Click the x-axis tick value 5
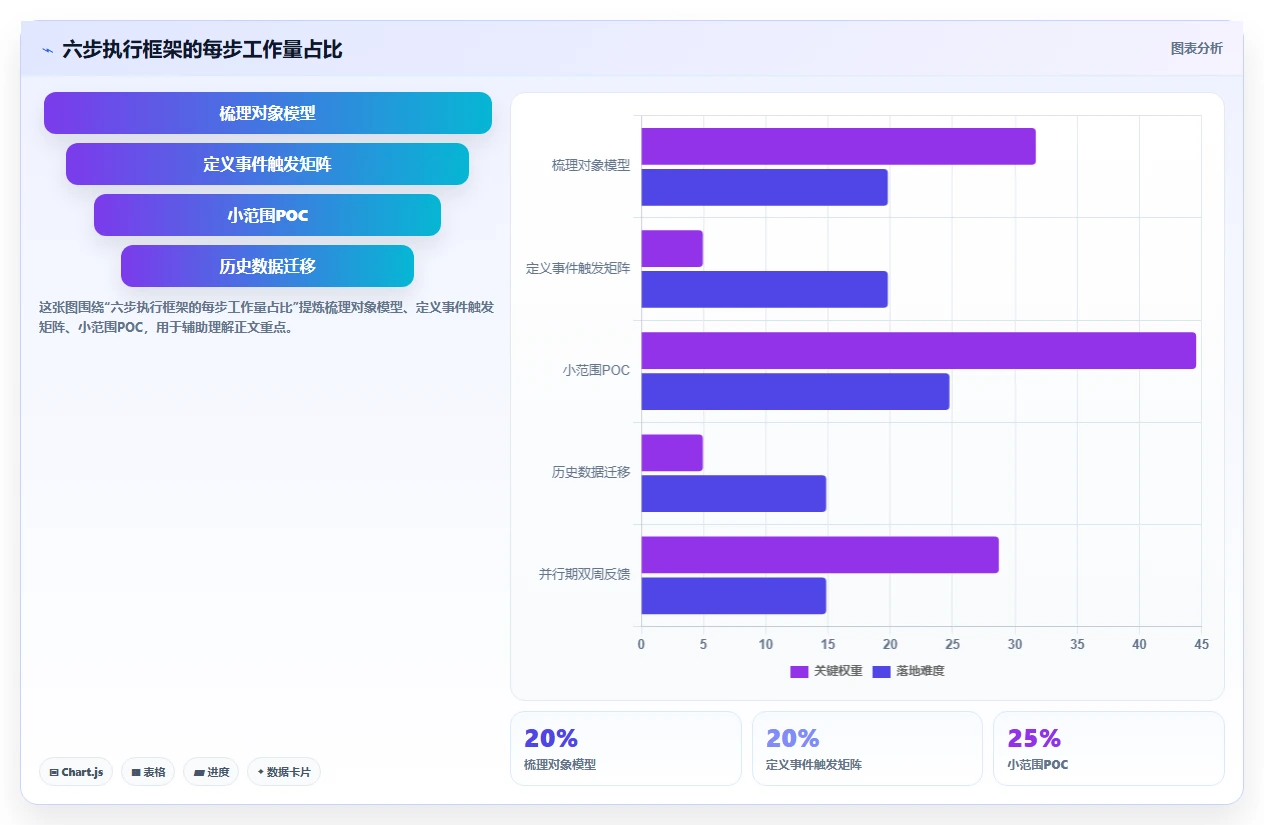 click(703, 645)
